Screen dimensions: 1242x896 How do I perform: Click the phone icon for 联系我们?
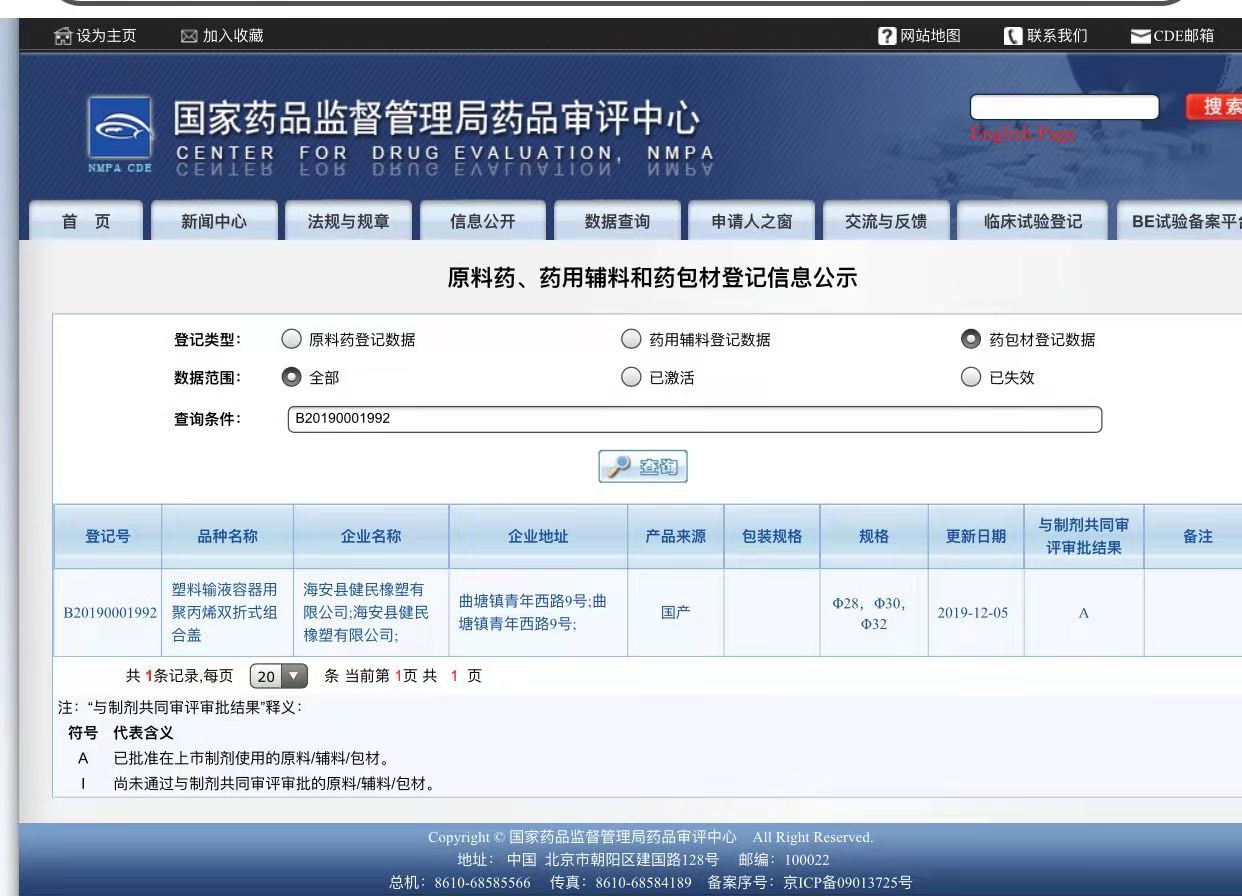coord(1011,37)
